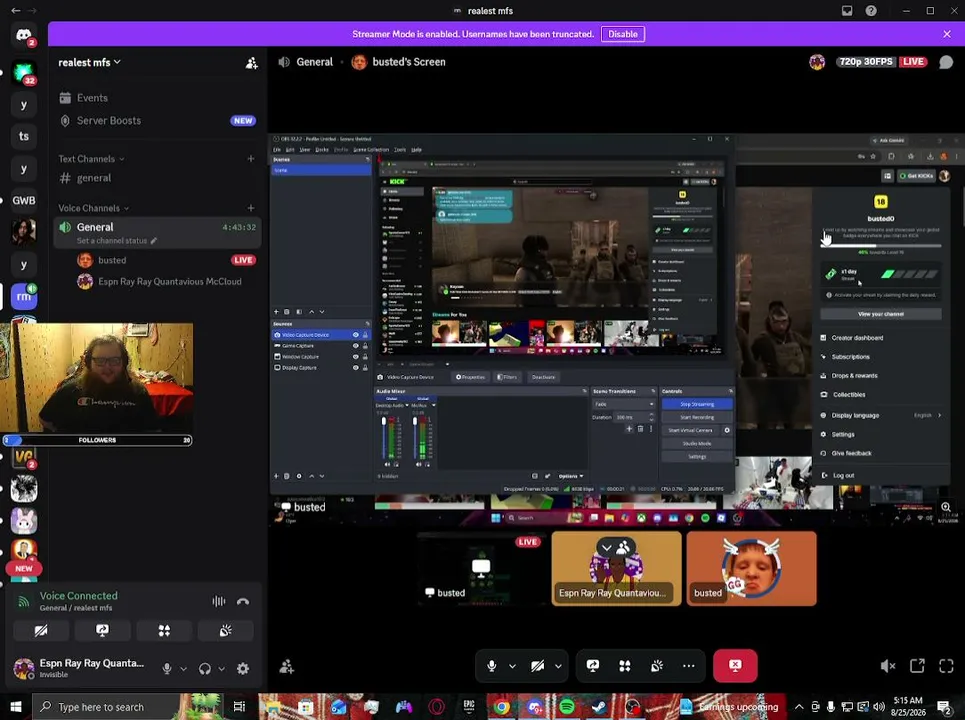
Task: Open Task View on the taskbar
Action: click(239, 706)
